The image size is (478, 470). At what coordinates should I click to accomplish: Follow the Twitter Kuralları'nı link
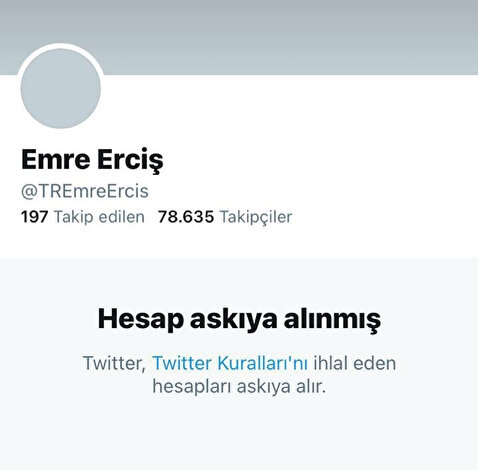230,363
